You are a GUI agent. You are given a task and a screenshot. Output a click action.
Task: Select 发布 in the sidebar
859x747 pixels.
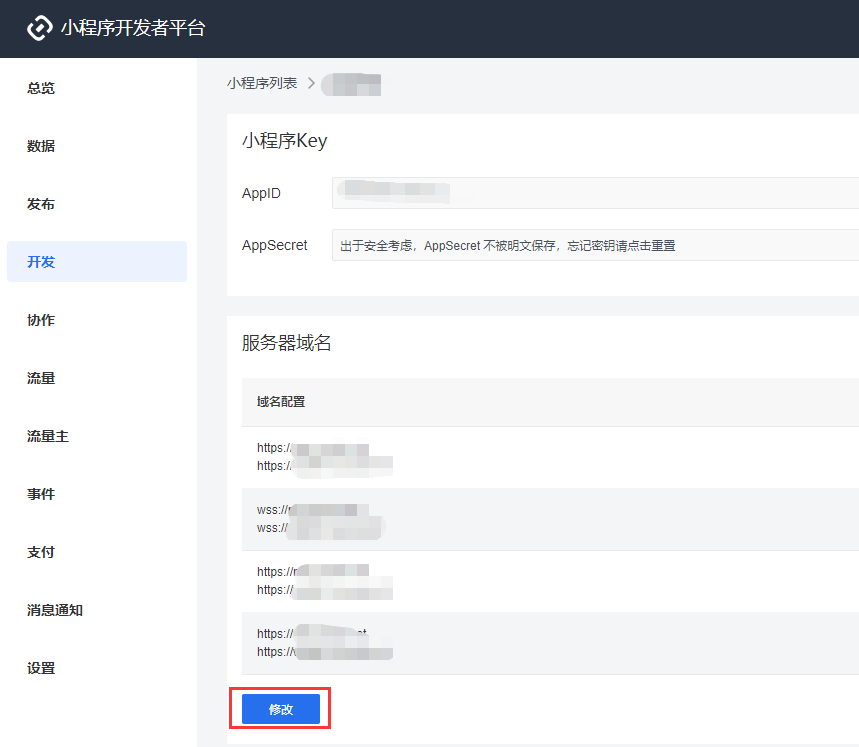pyautogui.click(x=41, y=204)
